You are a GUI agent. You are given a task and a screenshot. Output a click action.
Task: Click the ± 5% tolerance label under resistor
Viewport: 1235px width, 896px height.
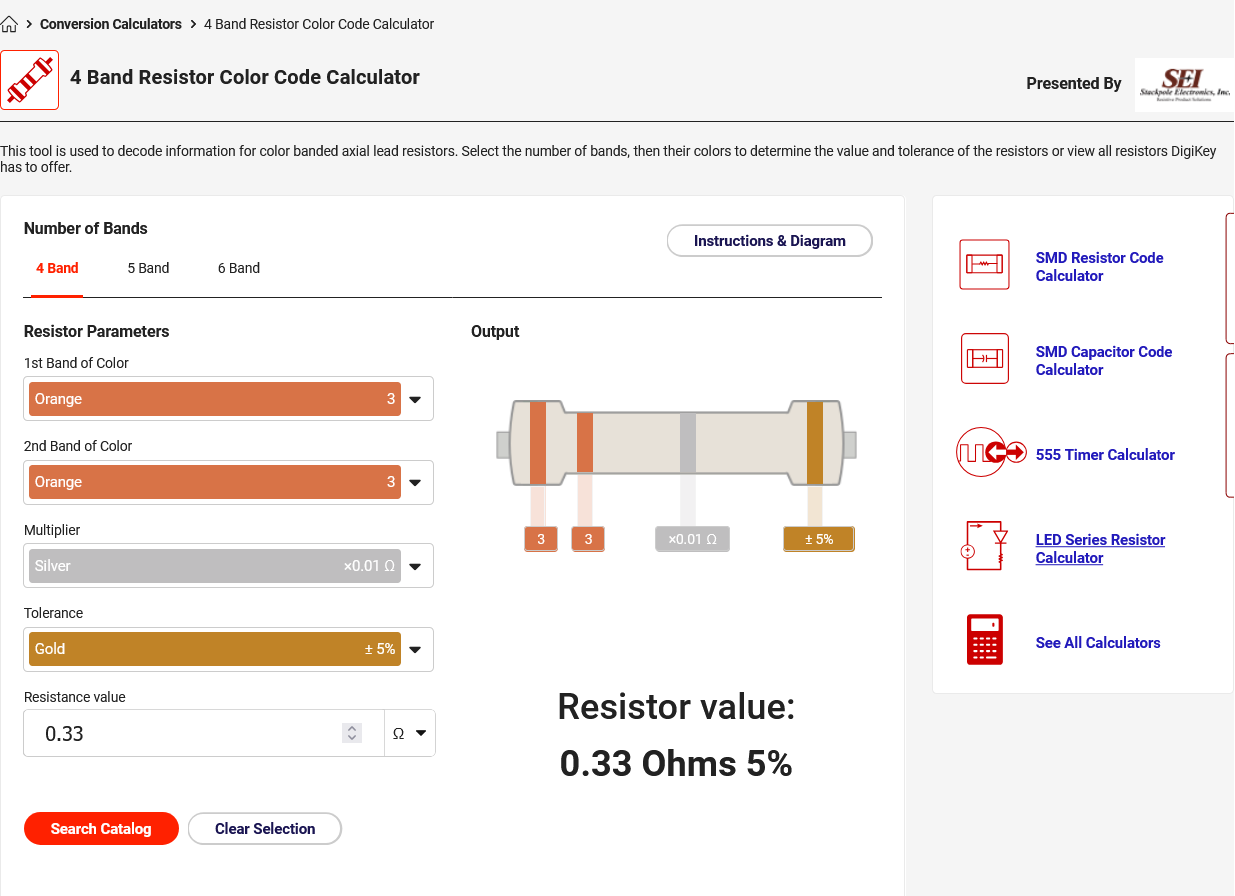(819, 539)
